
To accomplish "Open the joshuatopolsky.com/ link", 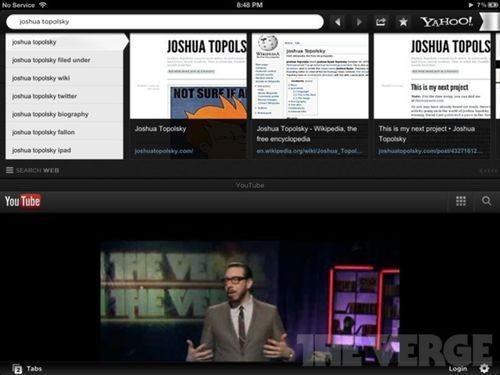I will click(x=164, y=151).
